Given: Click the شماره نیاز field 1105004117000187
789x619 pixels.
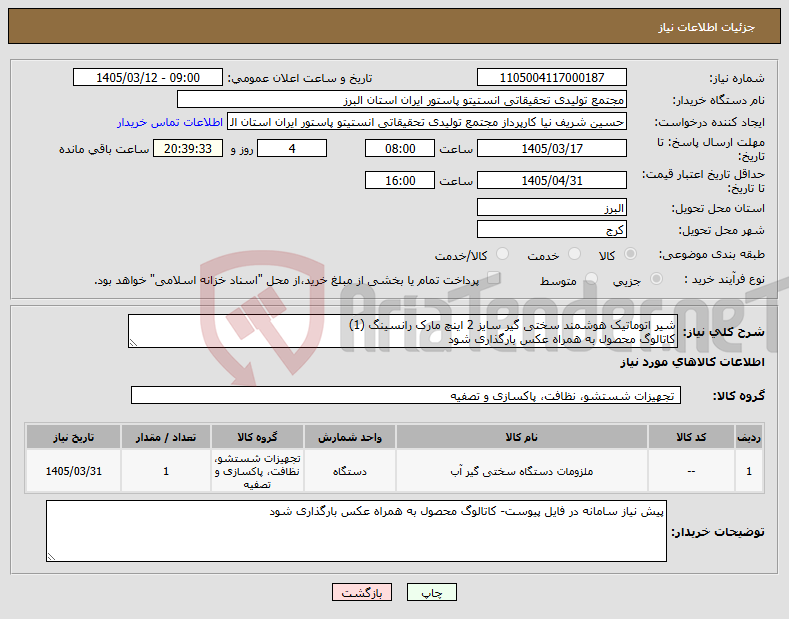Looking at the screenshot, I should click(551, 78).
